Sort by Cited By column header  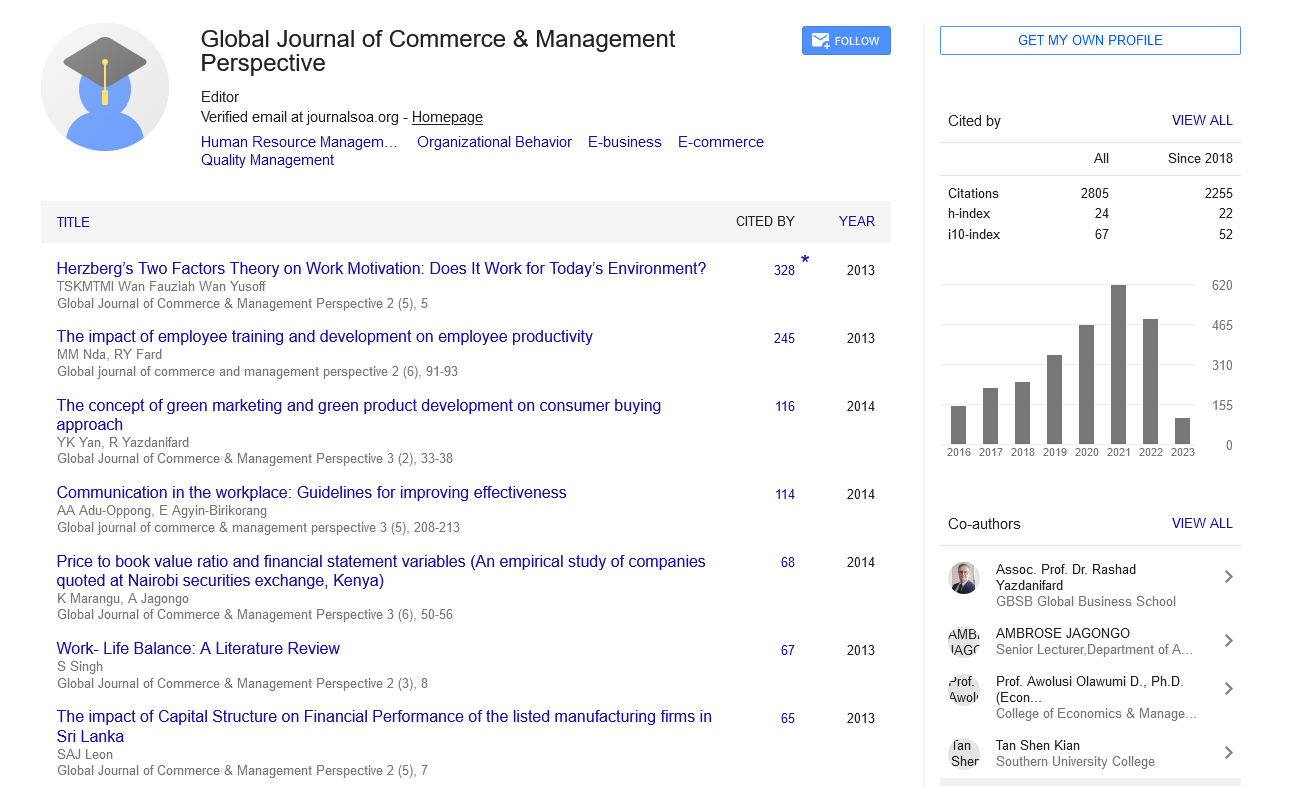[x=765, y=222]
